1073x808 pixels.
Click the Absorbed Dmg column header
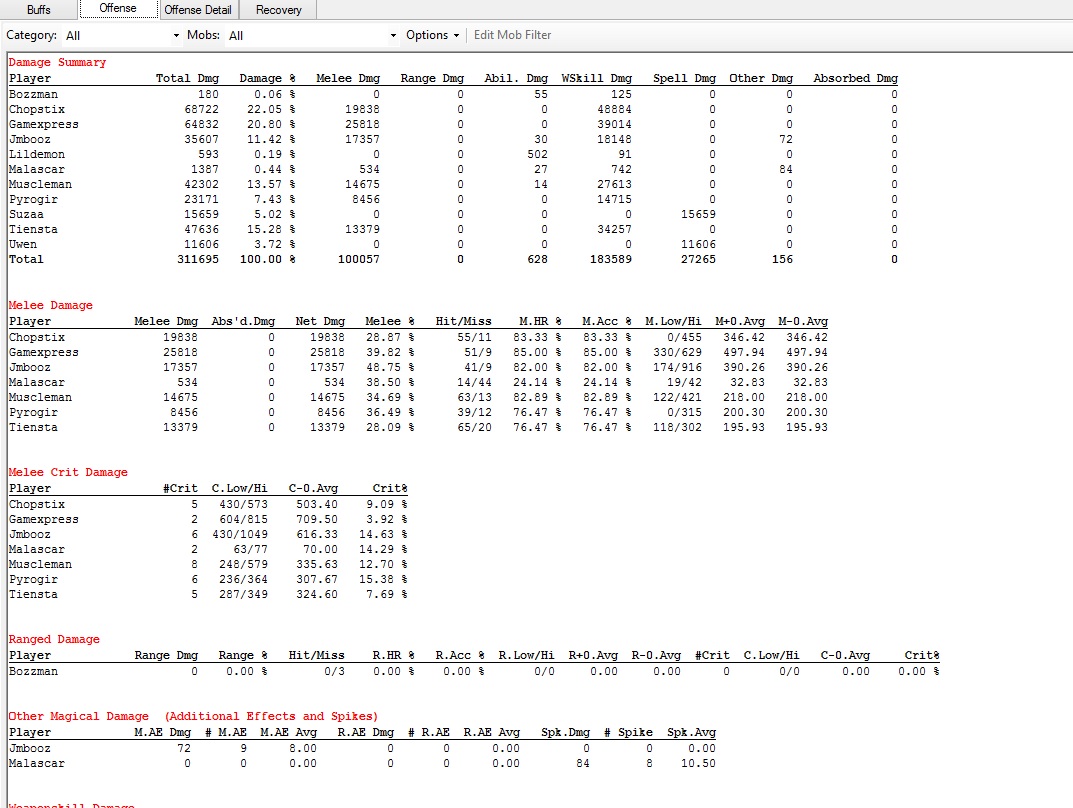pos(855,78)
